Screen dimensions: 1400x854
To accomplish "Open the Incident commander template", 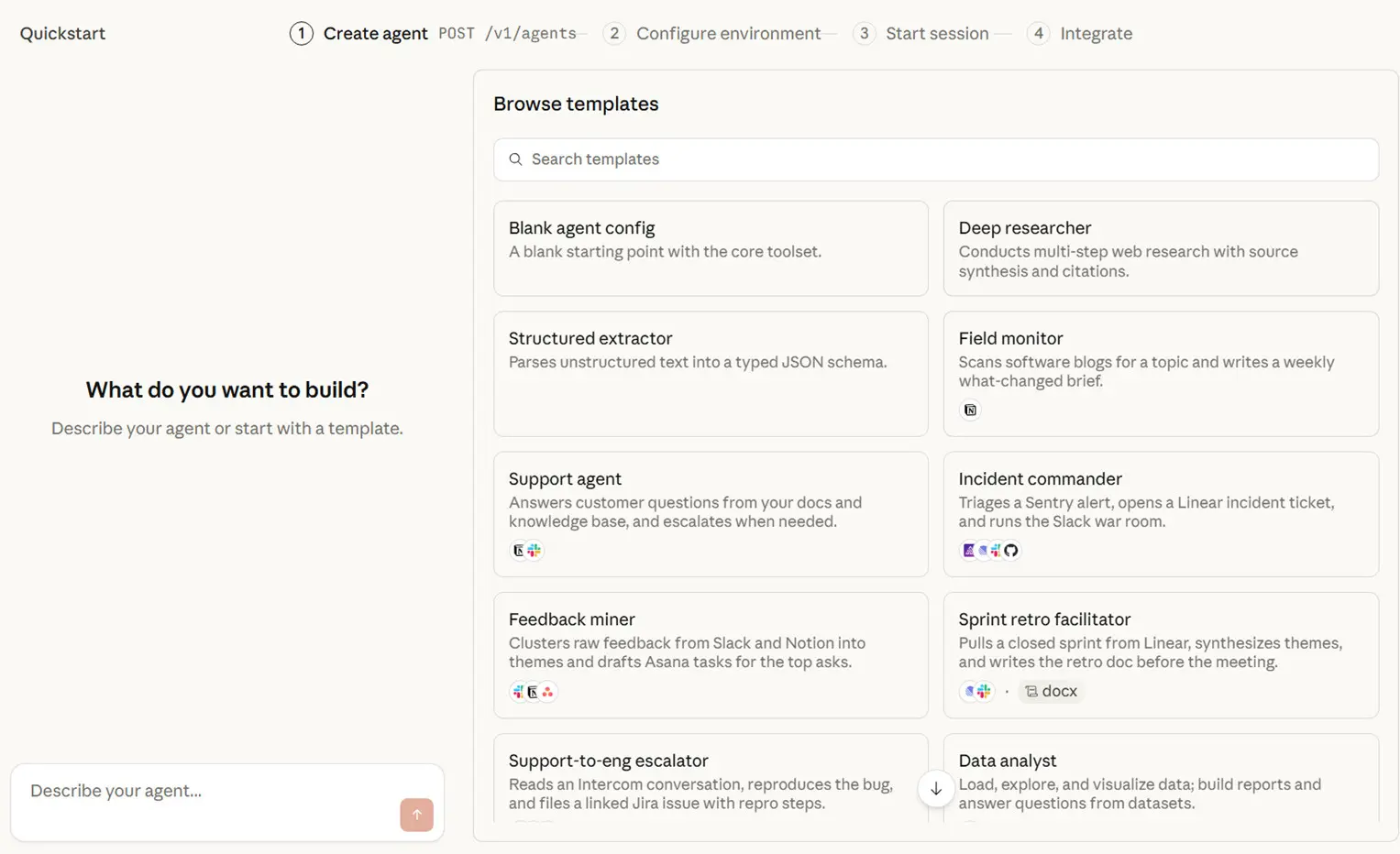I will pos(1161,514).
